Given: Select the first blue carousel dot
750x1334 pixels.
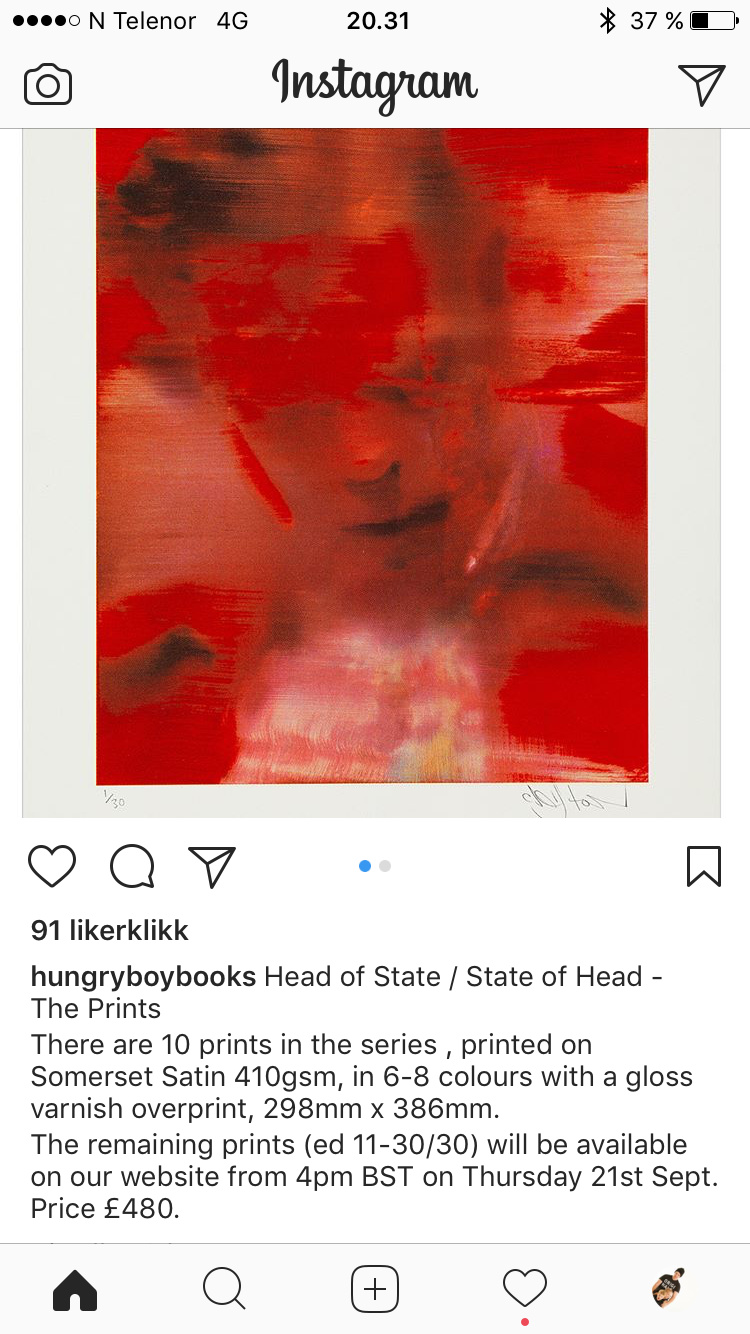Looking at the screenshot, I should tap(365, 866).
